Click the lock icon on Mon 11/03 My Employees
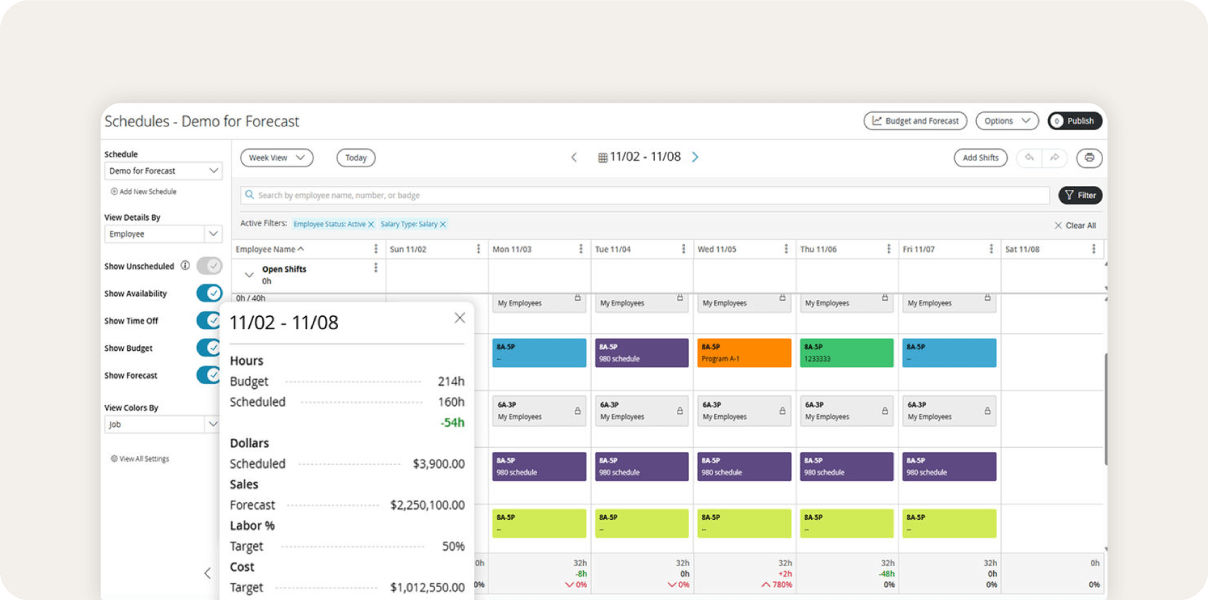 point(579,297)
